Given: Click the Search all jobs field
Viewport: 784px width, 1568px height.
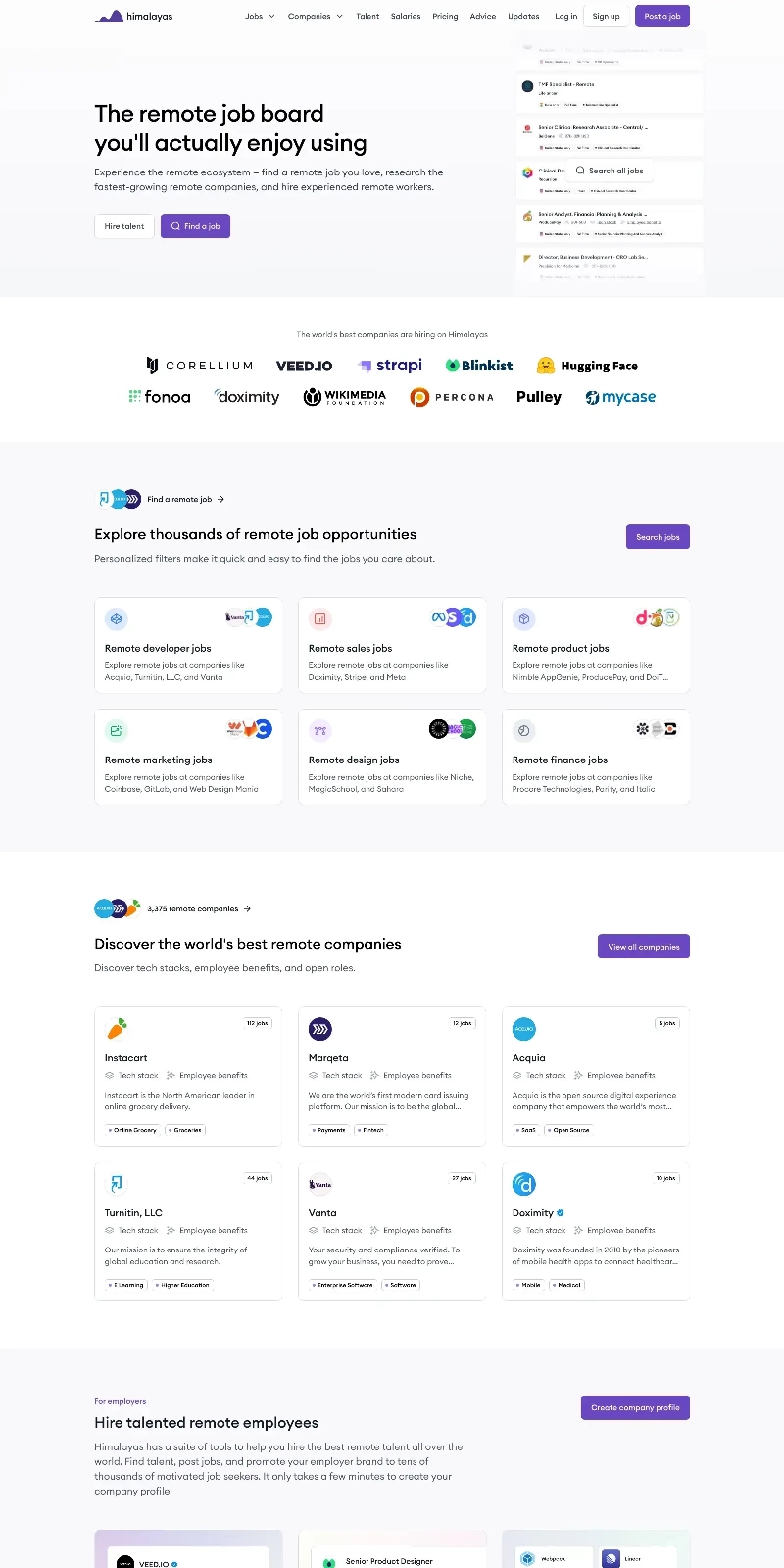Looking at the screenshot, I should pyautogui.click(x=615, y=171).
